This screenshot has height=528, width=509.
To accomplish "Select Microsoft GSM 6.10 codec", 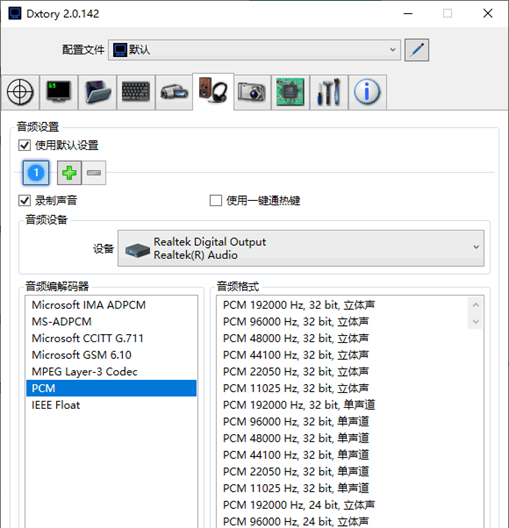I will point(111,355).
